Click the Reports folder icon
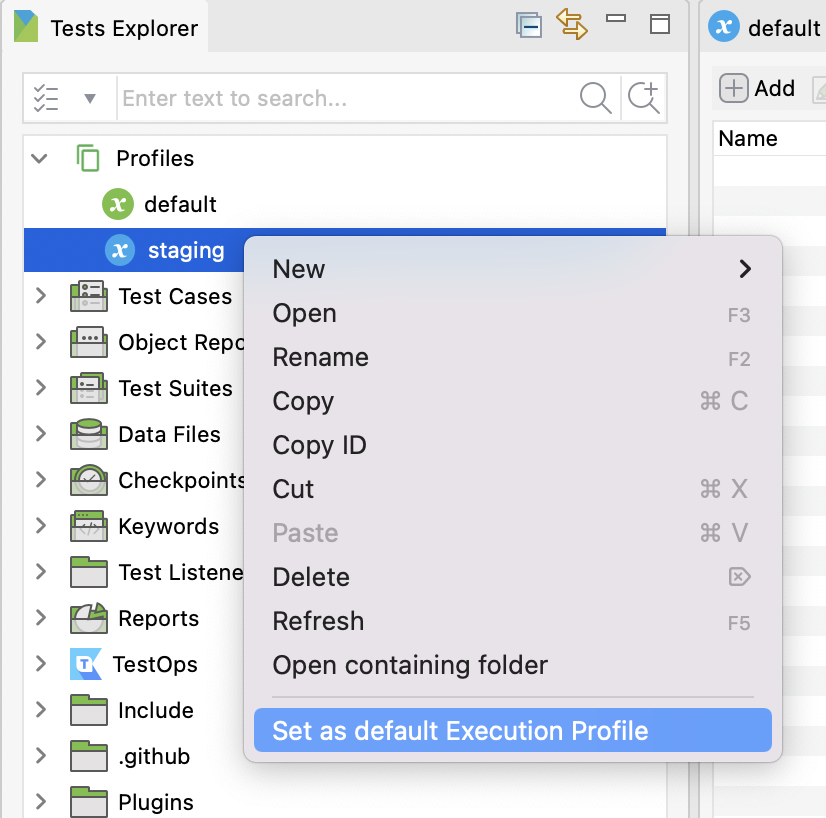The width and height of the screenshot is (826, 818). pyautogui.click(x=89, y=619)
